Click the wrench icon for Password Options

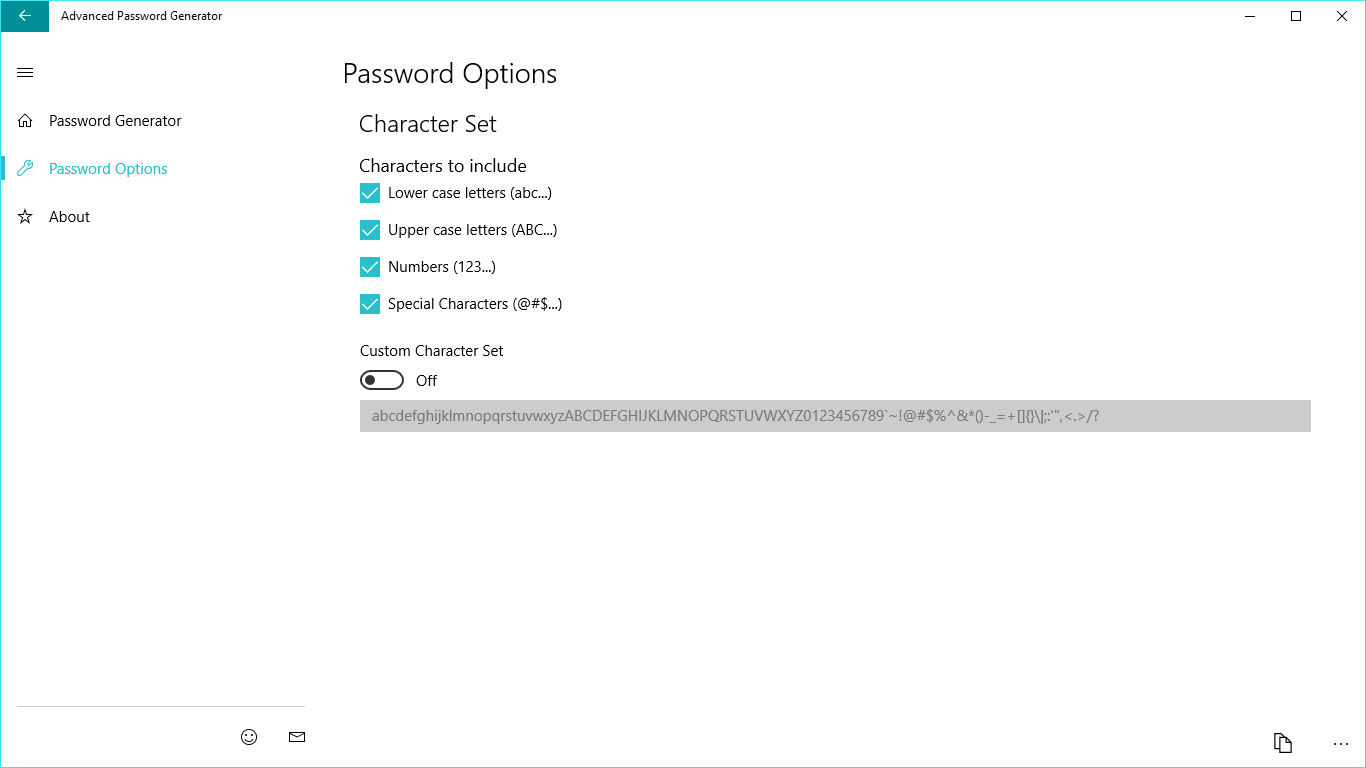pyautogui.click(x=26, y=169)
